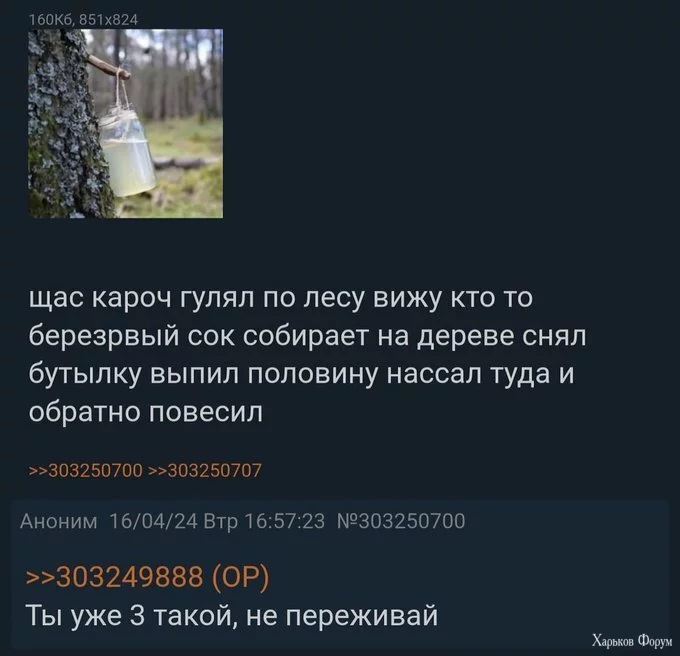Follow reply link >>303250707 under the post
The height and width of the screenshot is (656, 680).
click(205, 470)
